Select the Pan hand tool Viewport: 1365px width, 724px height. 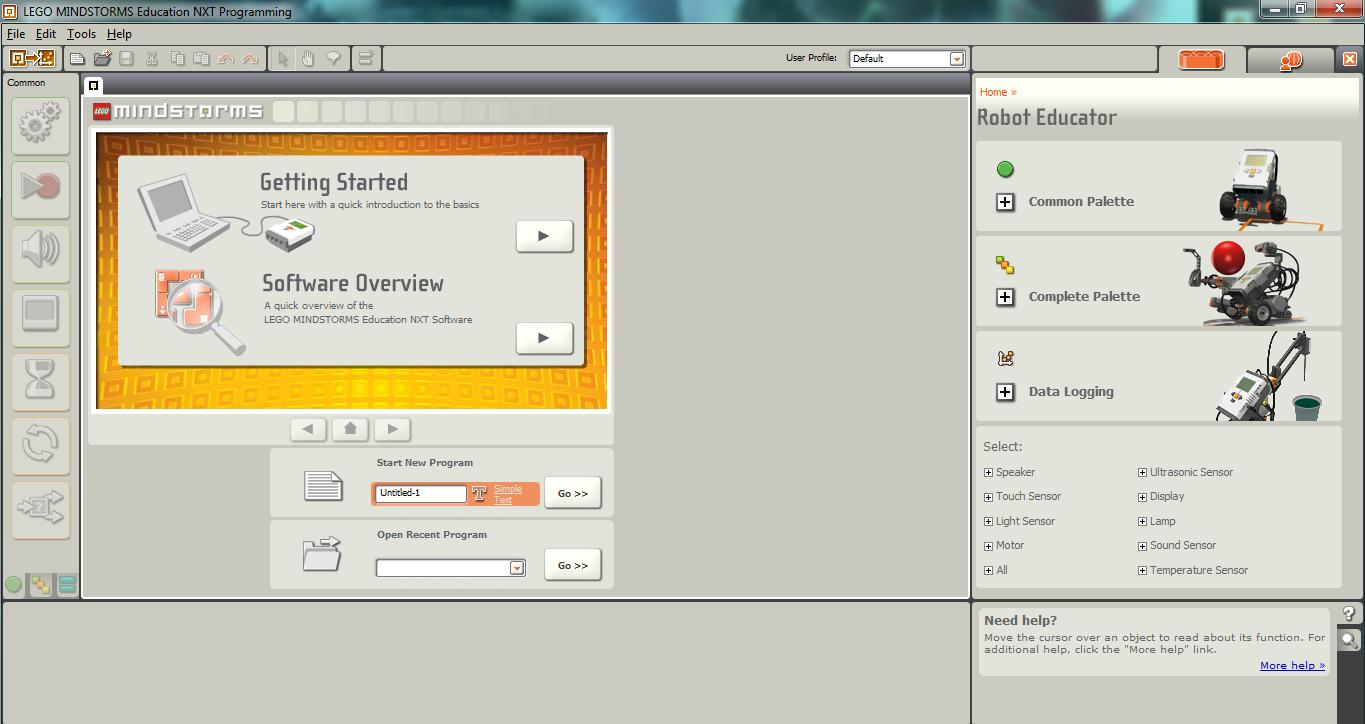point(308,59)
